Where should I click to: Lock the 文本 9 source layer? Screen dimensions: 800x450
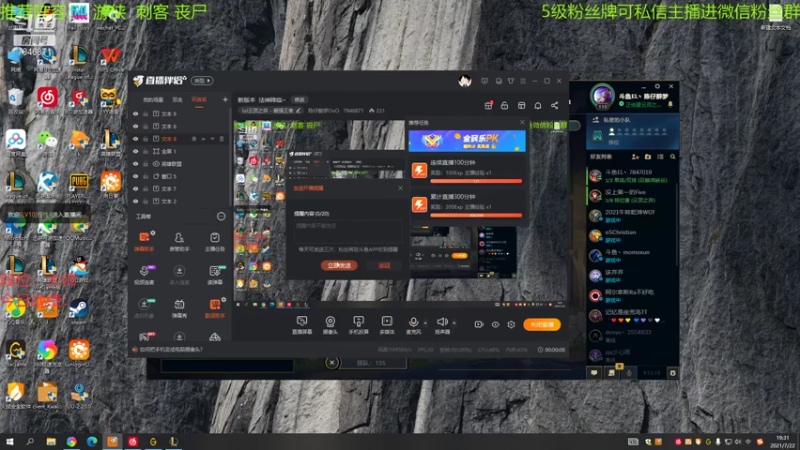[x=145, y=114]
